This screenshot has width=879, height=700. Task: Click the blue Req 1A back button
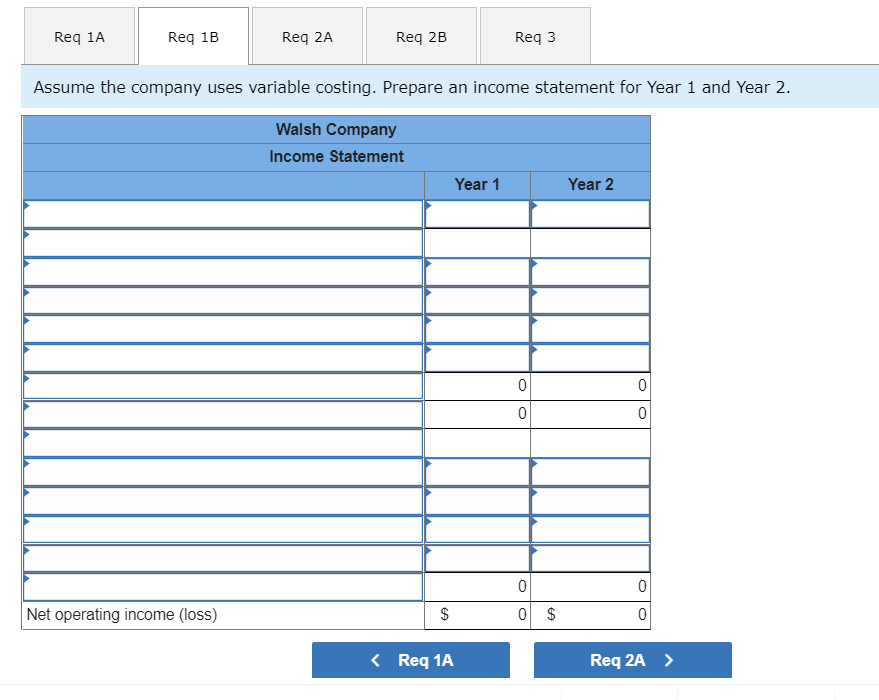pos(411,660)
